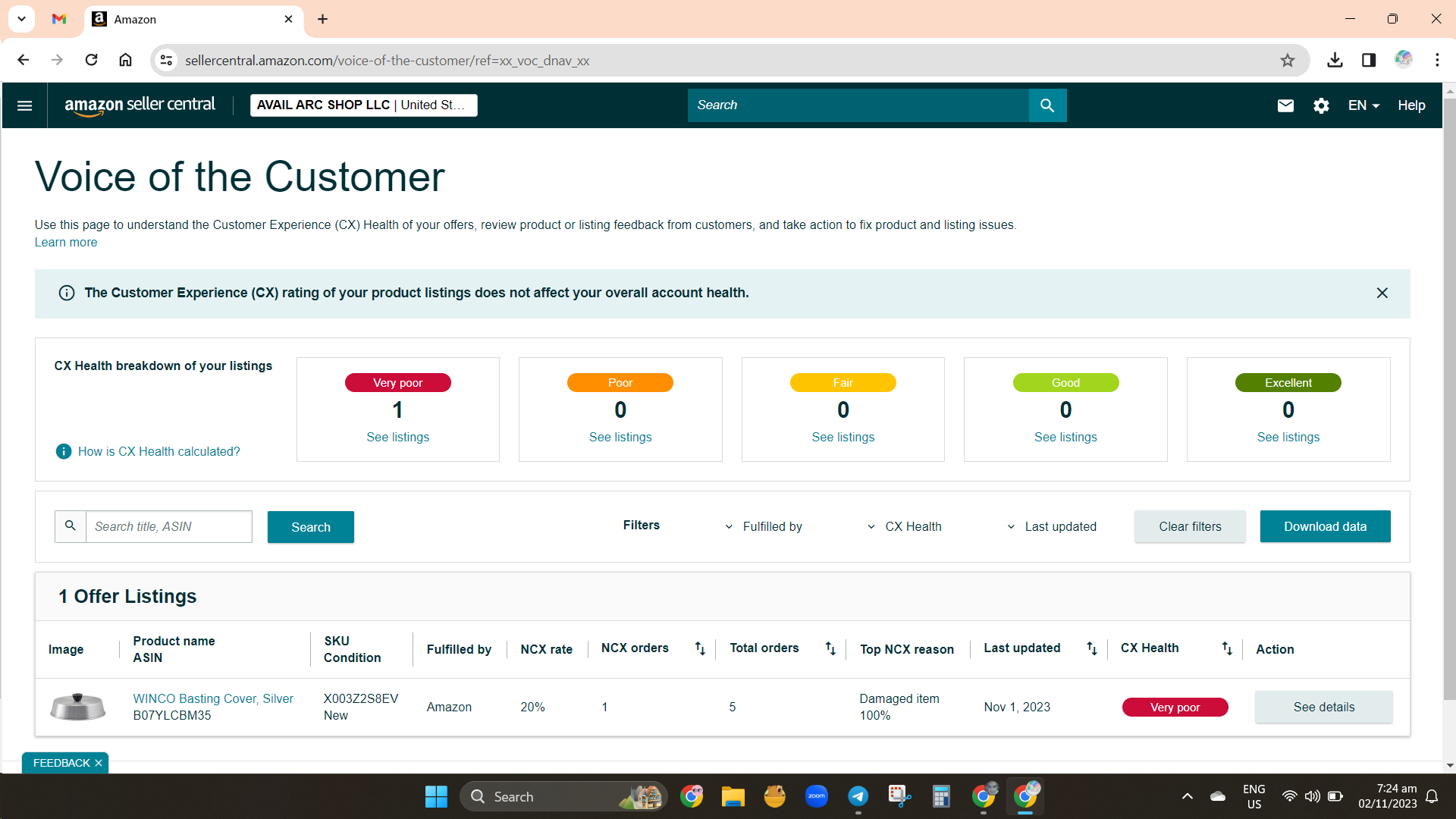Click the info icon beside CX Health calculated

(x=64, y=451)
